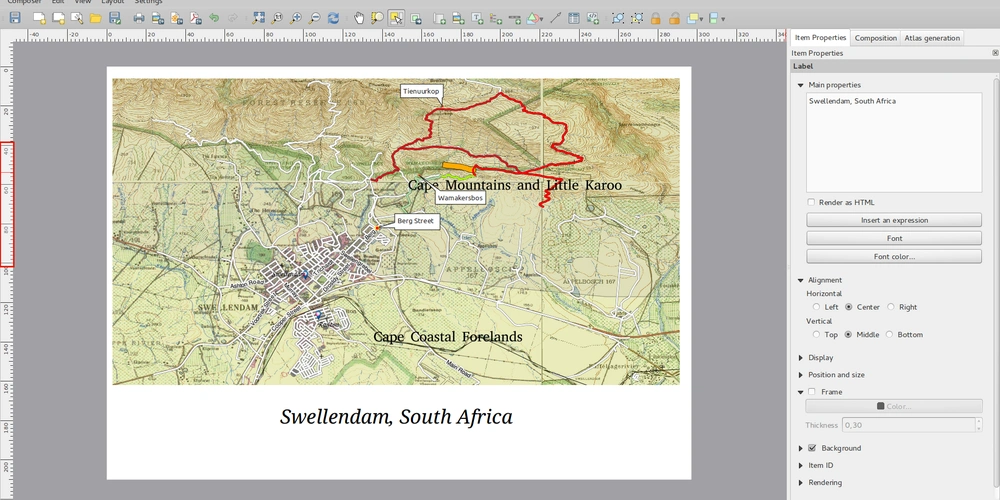Undo the last change
The width and height of the screenshot is (1000, 500).
(214, 18)
